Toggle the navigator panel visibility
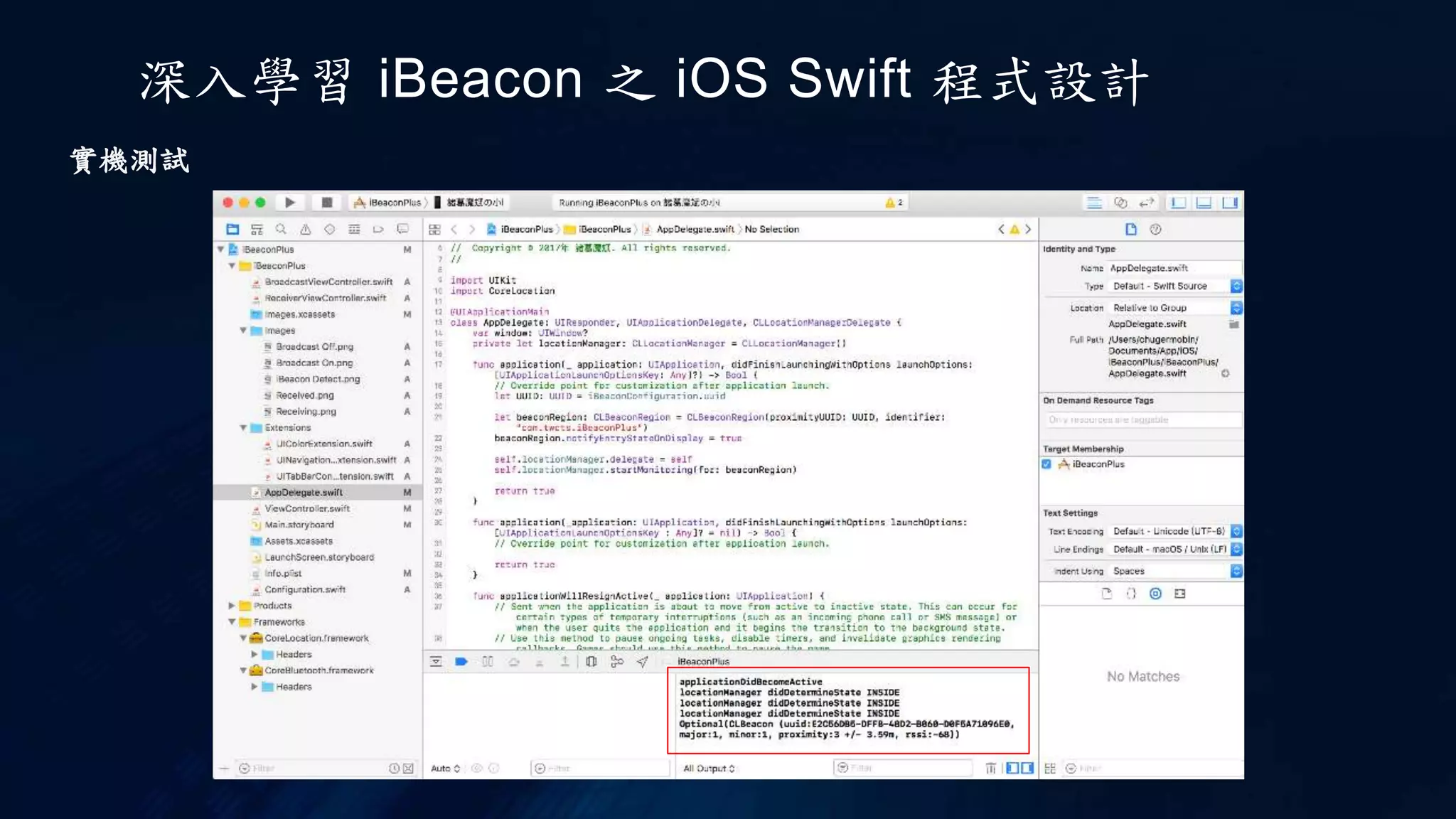 (x=1178, y=203)
